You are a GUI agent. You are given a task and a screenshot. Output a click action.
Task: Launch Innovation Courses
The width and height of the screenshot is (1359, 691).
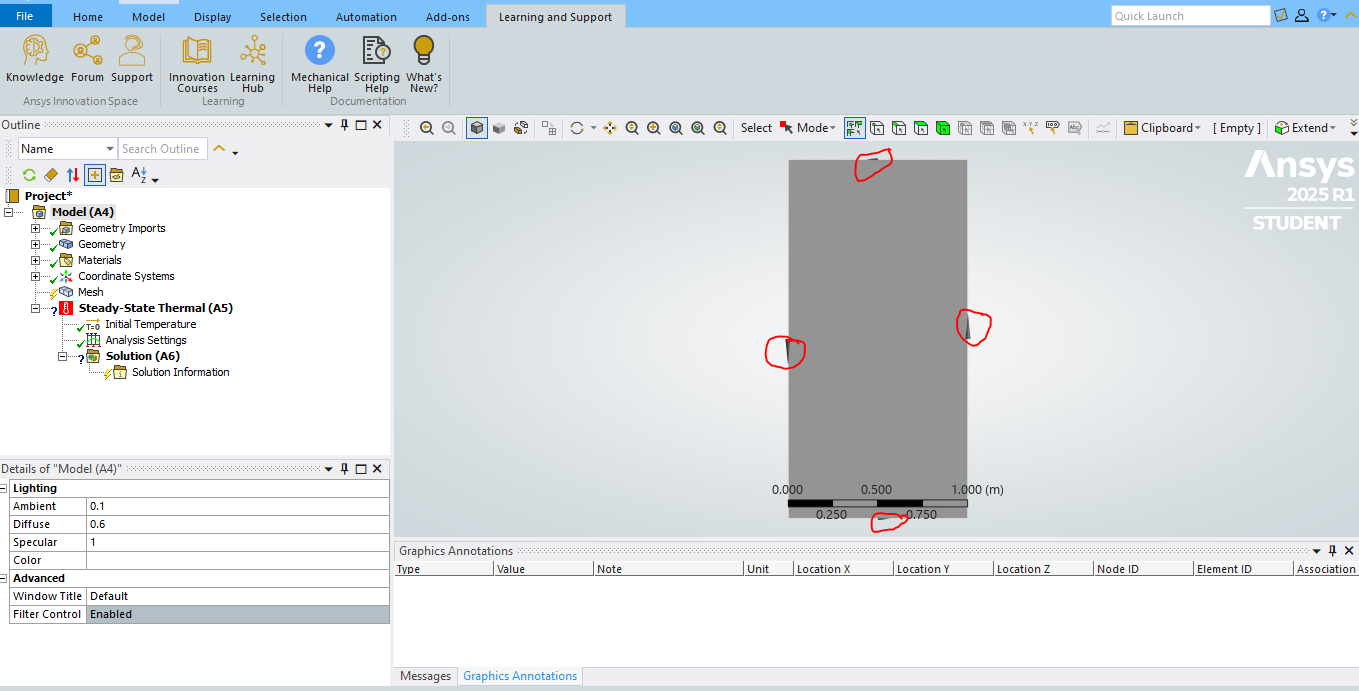(x=197, y=64)
